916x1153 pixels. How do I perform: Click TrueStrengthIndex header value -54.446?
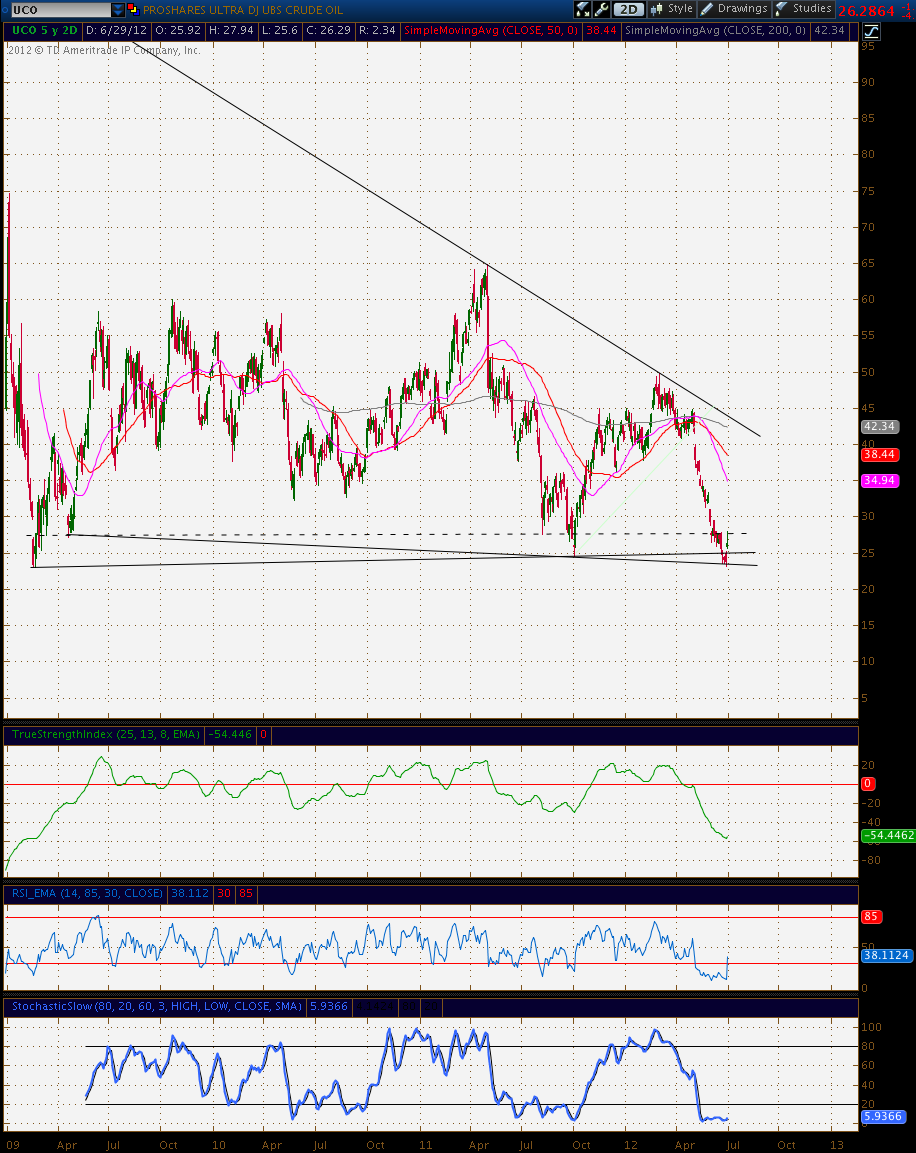(230, 734)
